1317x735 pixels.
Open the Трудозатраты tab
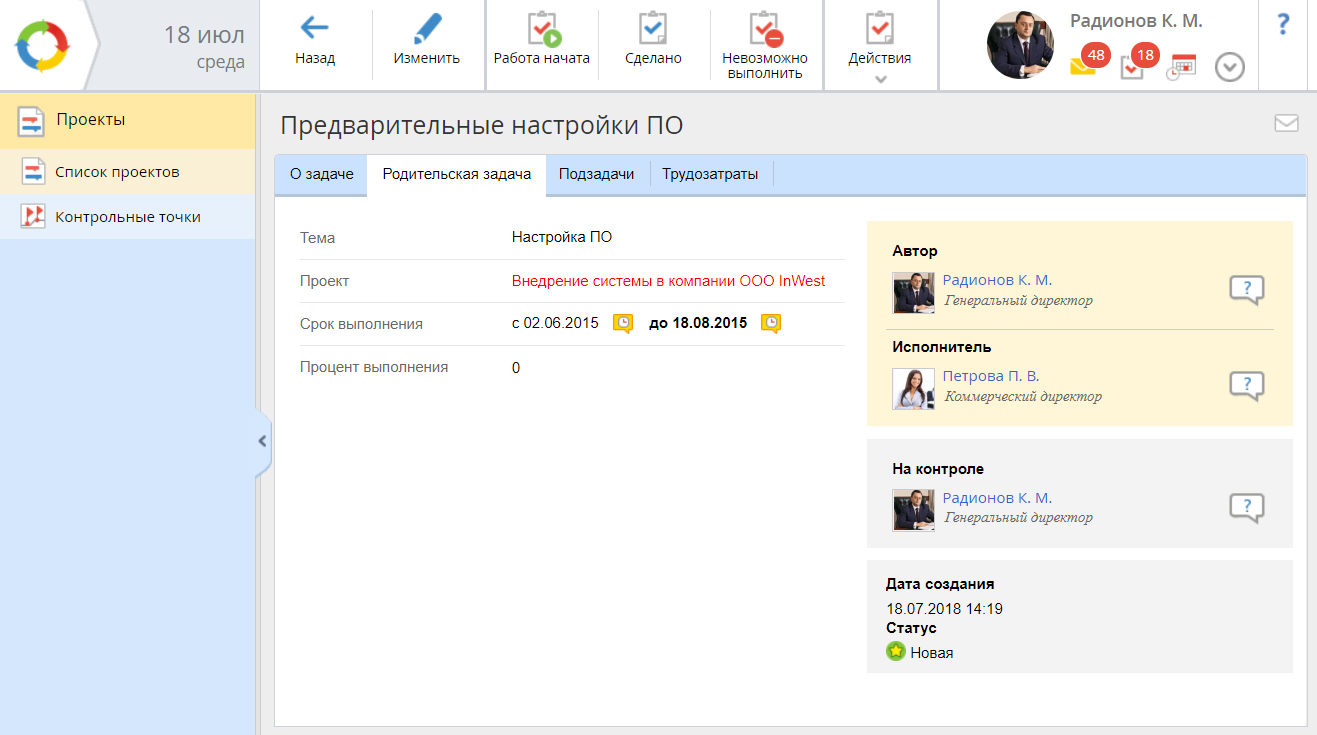coord(710,174)
